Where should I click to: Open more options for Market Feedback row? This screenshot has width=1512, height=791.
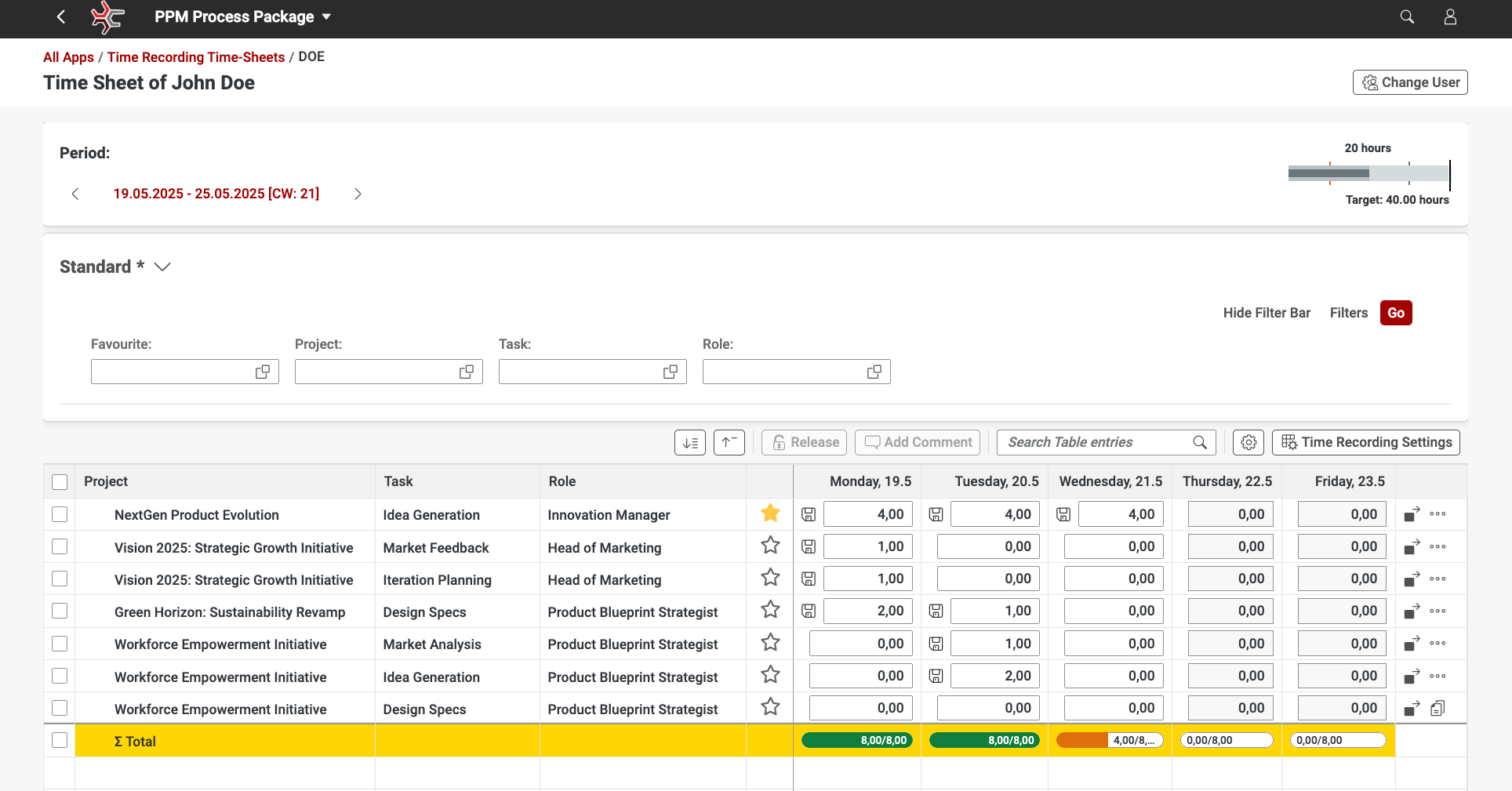coord(1437,546)
